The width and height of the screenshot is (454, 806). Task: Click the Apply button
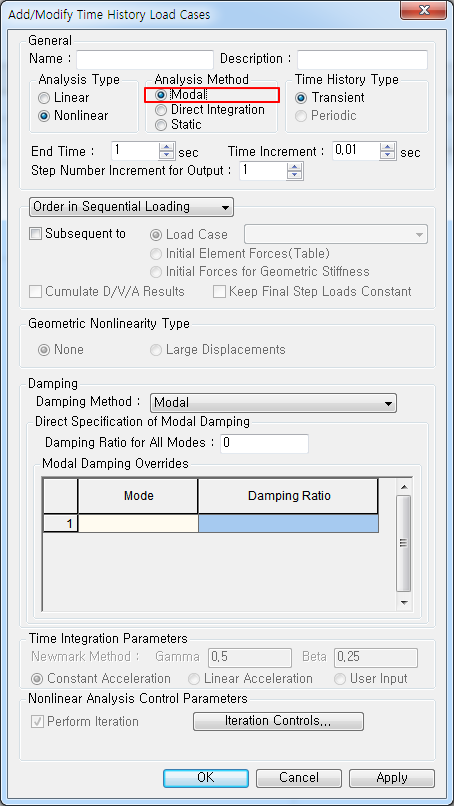392,778
